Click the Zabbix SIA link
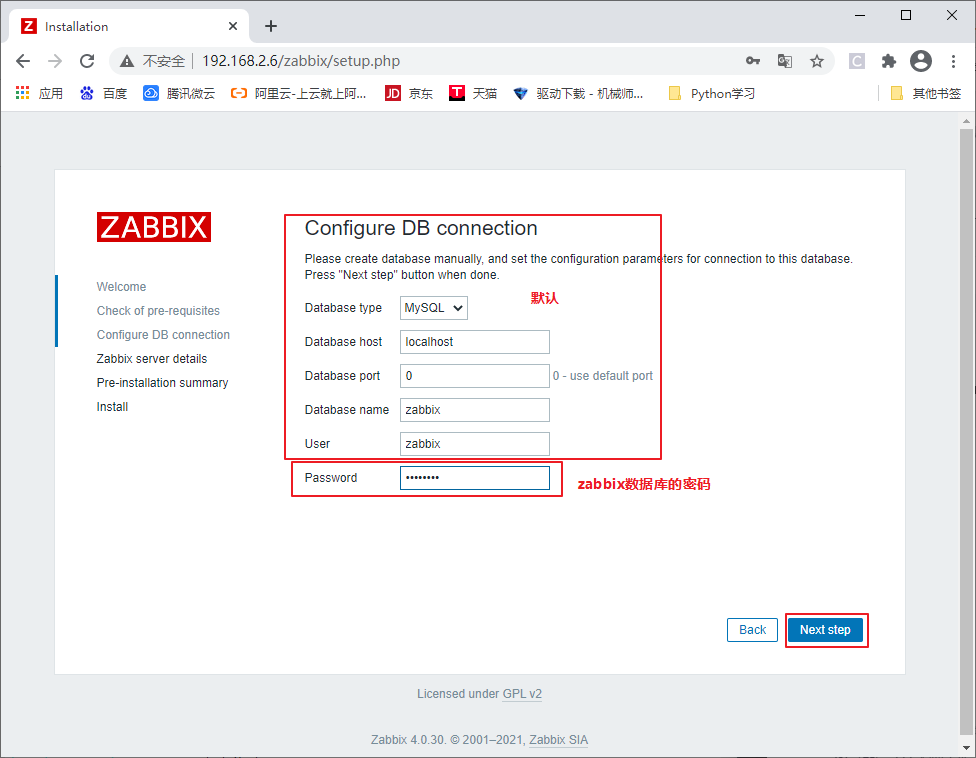Screen dimensions: 976x758 click(558, 740)
